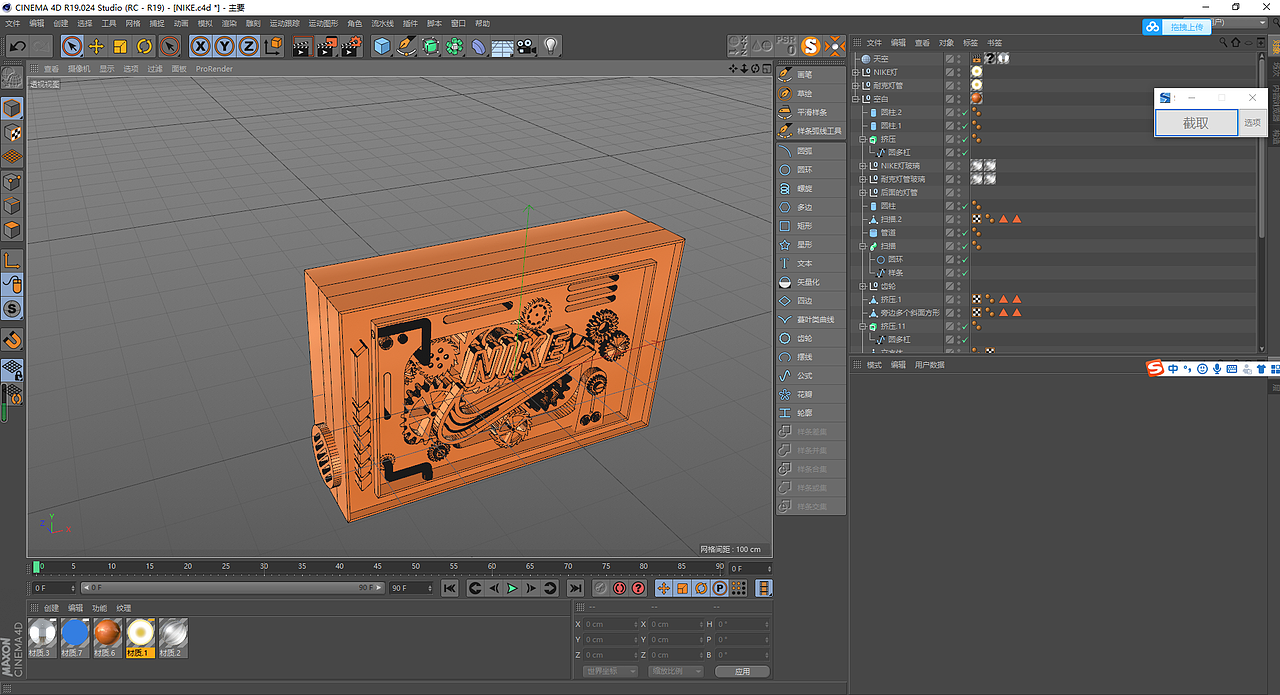Open ProRender viewport menu
This screenshot has width=1280, height=695.
click(214, 69)
